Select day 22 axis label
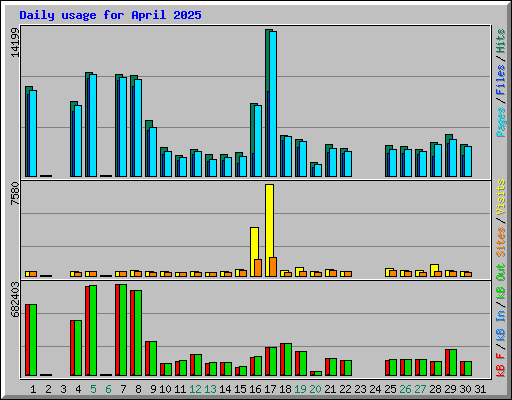The width and height of the screenshot is (512, 400). click(x=345, y=389)
